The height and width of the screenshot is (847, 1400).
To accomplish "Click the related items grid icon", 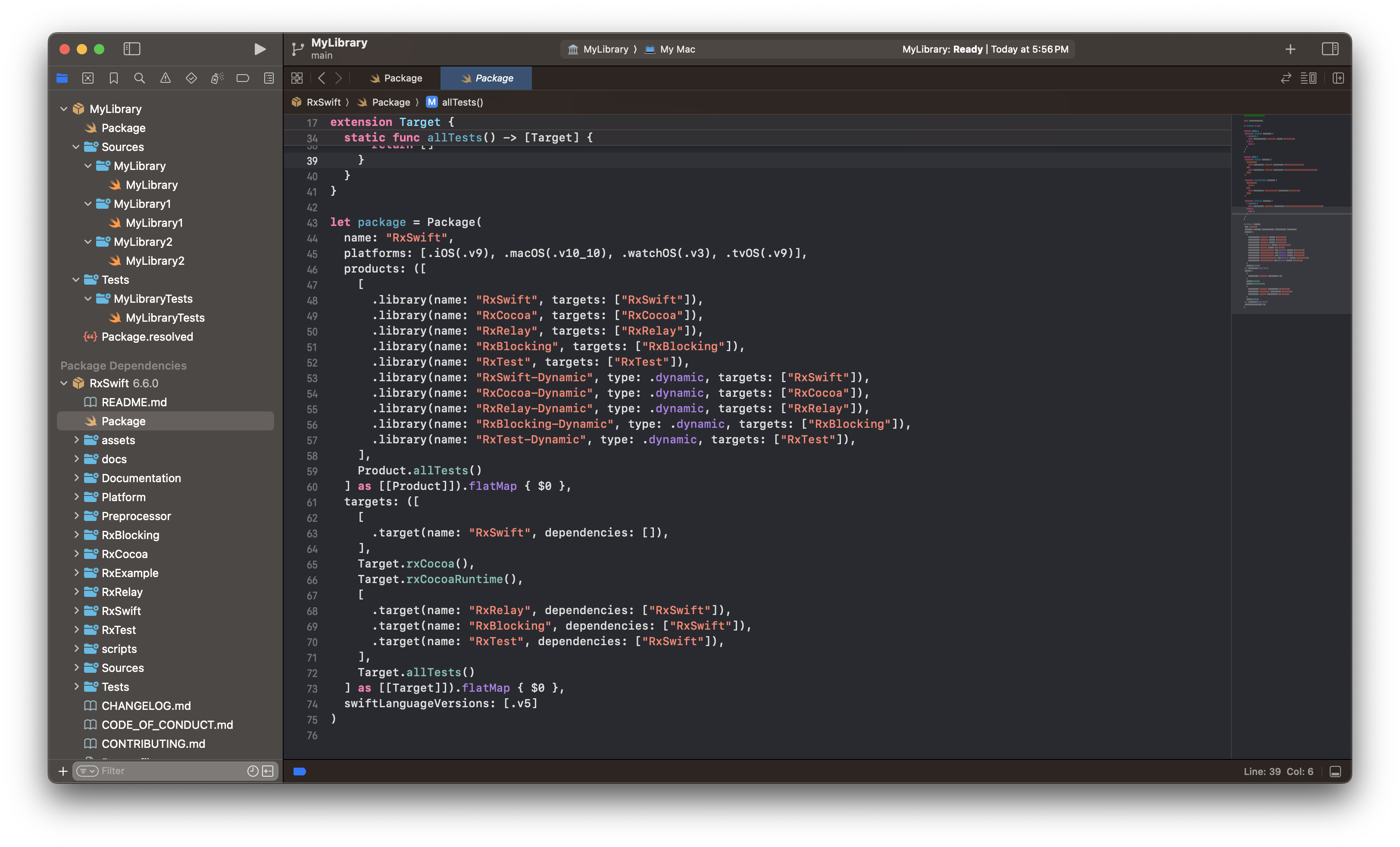I will coord(297,78).
